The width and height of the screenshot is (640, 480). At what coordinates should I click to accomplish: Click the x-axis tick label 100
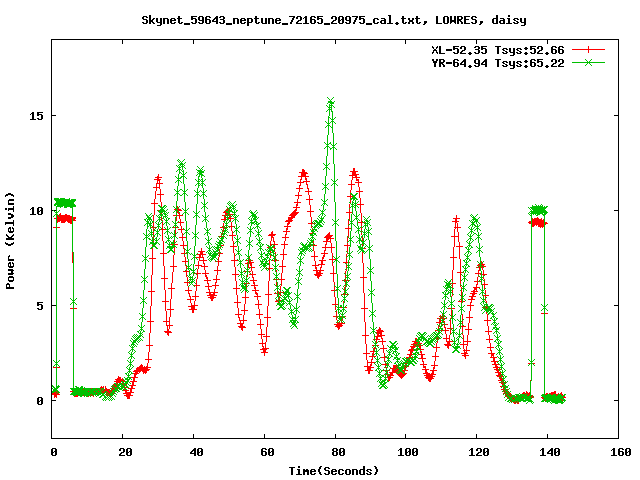pos(408,452)
